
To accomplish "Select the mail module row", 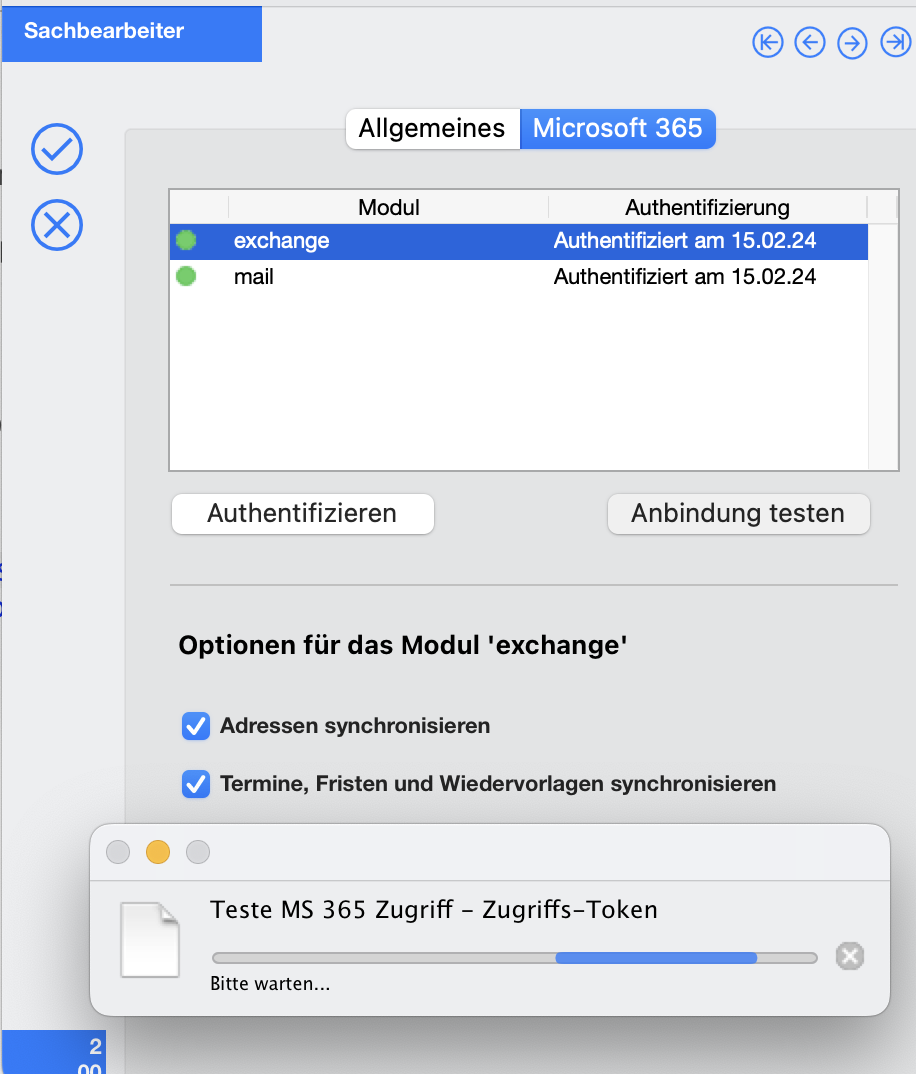I will (x=519, y=277).
